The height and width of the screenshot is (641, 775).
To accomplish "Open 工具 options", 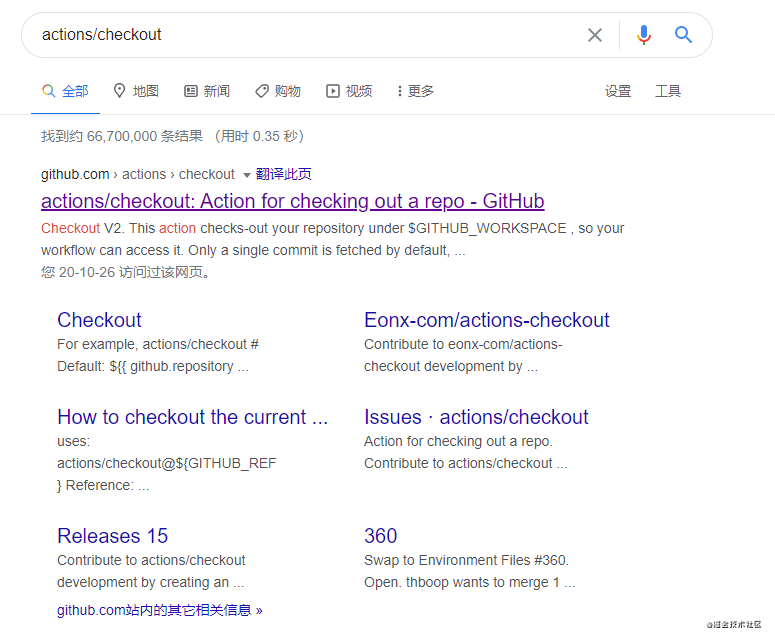I will [668, 91].
